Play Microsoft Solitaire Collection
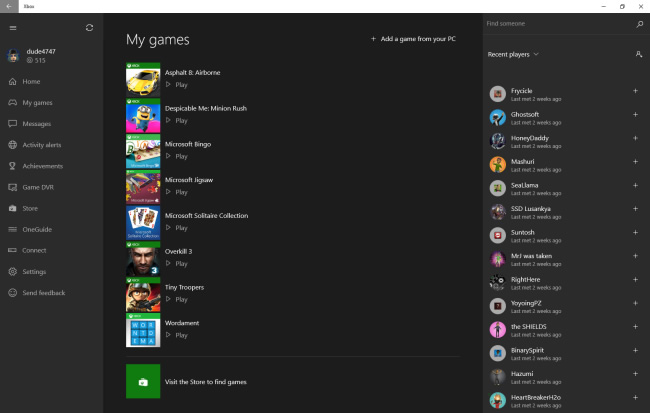 pos(177,228)
